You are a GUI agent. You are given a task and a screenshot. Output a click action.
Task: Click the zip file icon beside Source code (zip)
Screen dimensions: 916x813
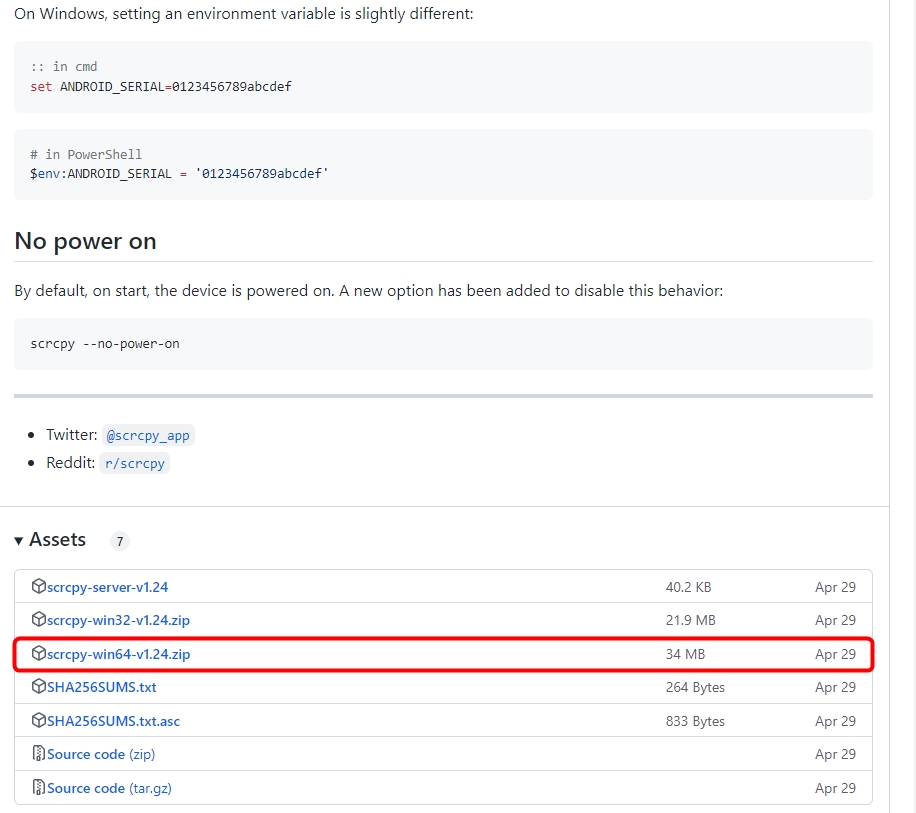click(x=39, y=753)
